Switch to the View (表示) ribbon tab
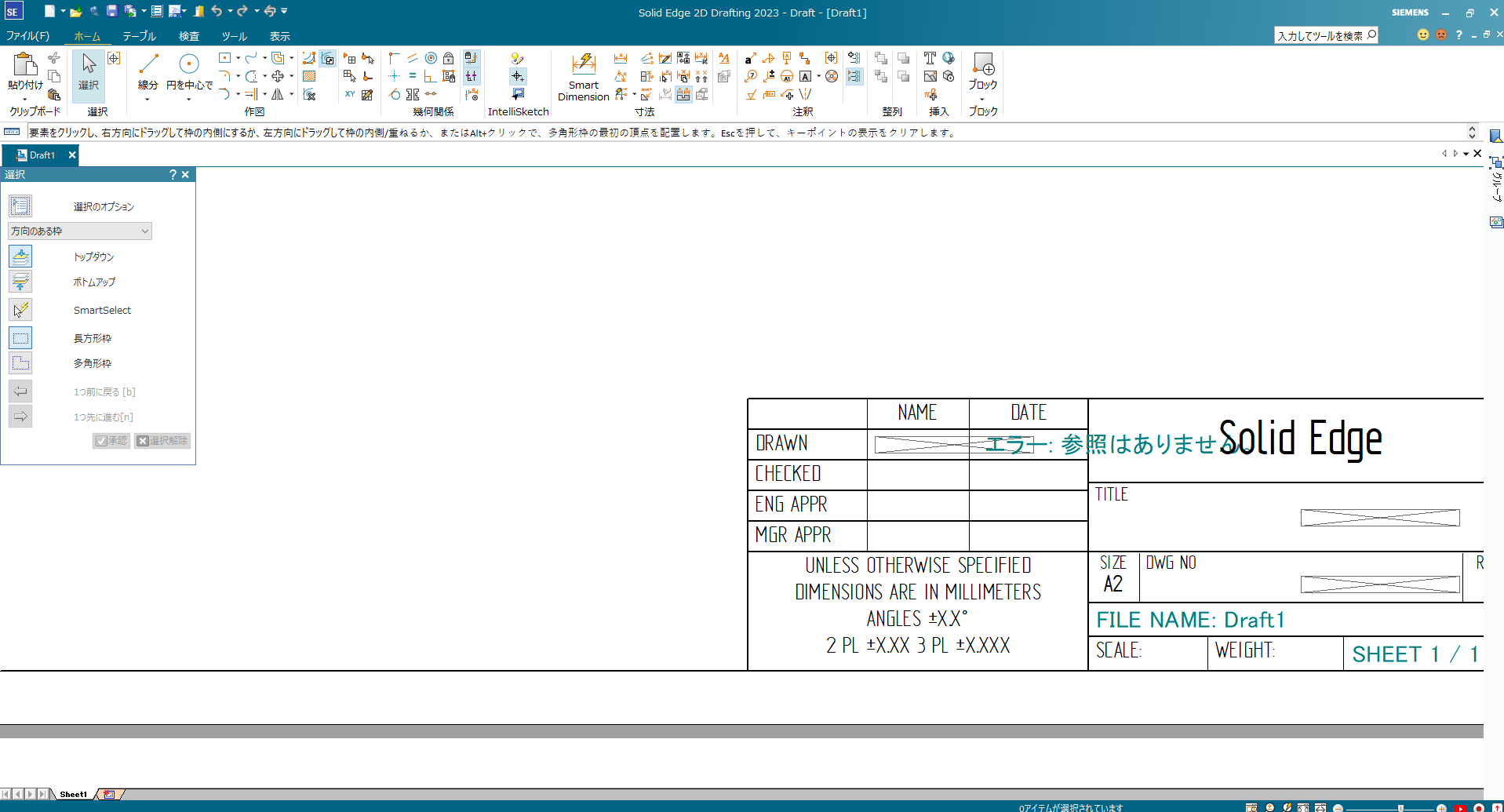Image resolution: width=1504 pixels, height=812 pixels. (280, 36)
